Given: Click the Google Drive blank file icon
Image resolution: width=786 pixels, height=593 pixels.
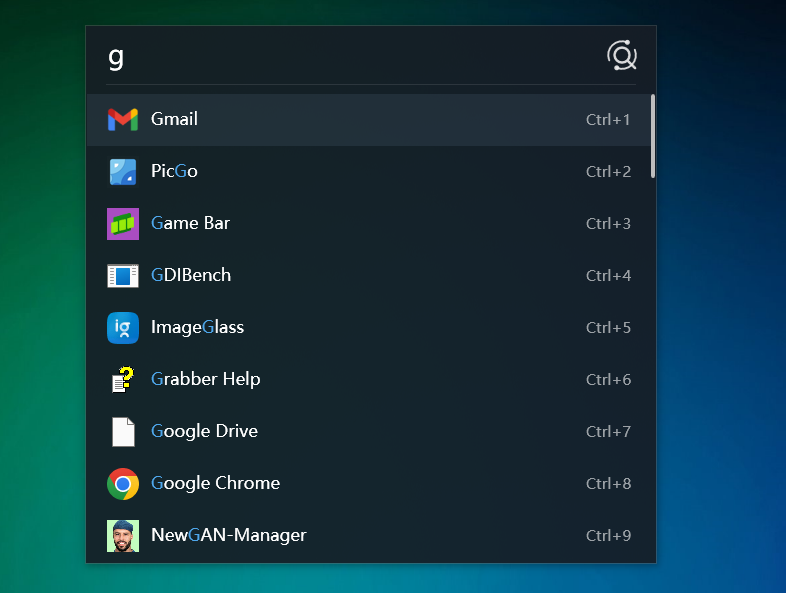Looking at the screenshot, I should [123, 432].
